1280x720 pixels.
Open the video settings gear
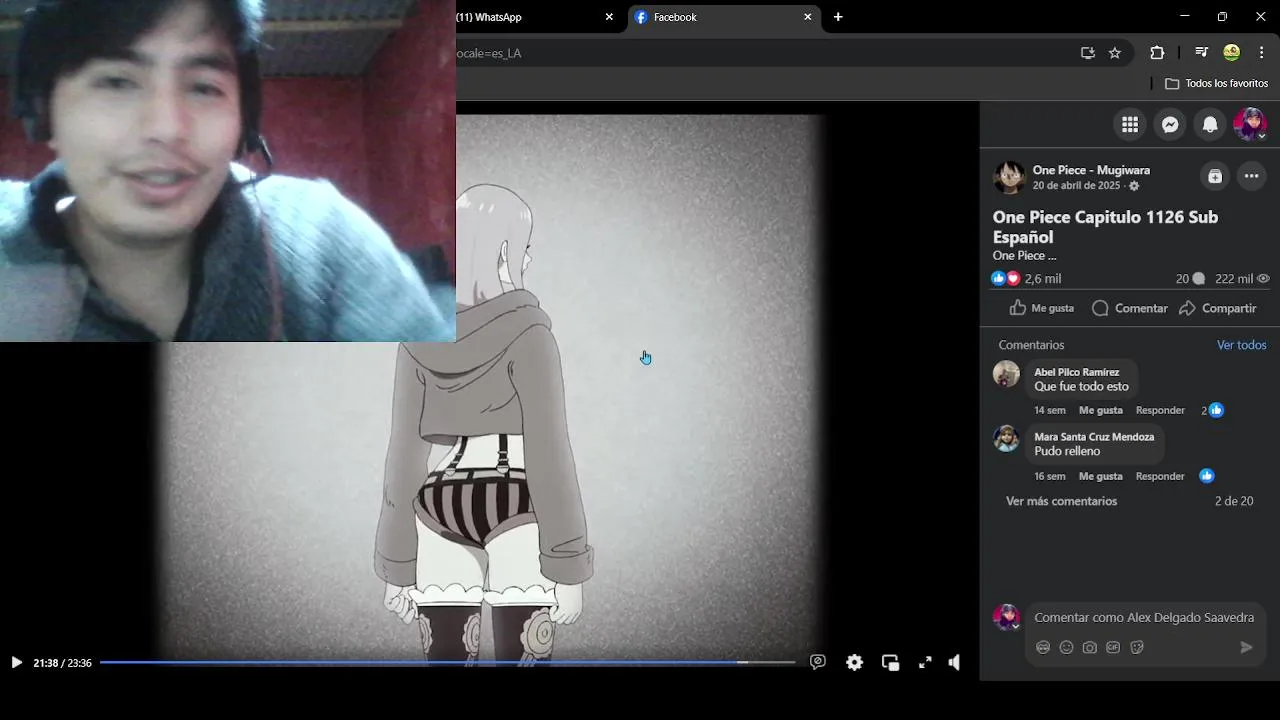coord(854,662)
